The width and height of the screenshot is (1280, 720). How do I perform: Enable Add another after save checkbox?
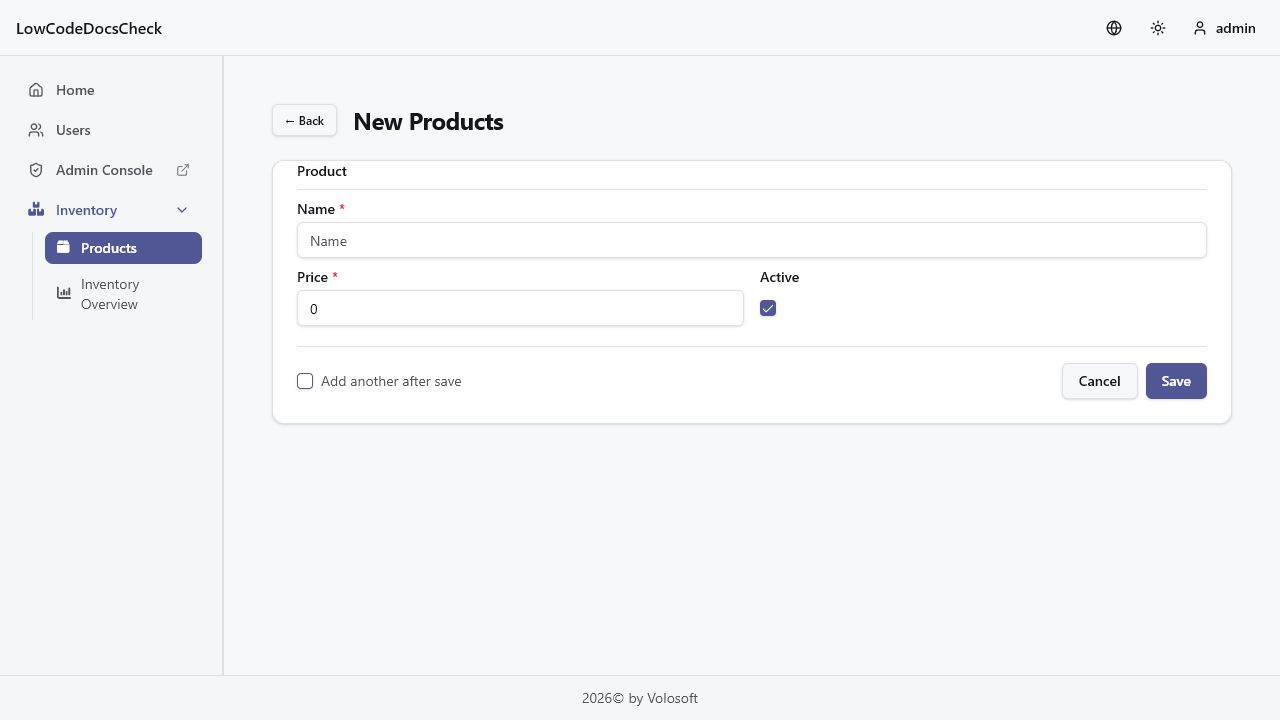tap(305, 381)
